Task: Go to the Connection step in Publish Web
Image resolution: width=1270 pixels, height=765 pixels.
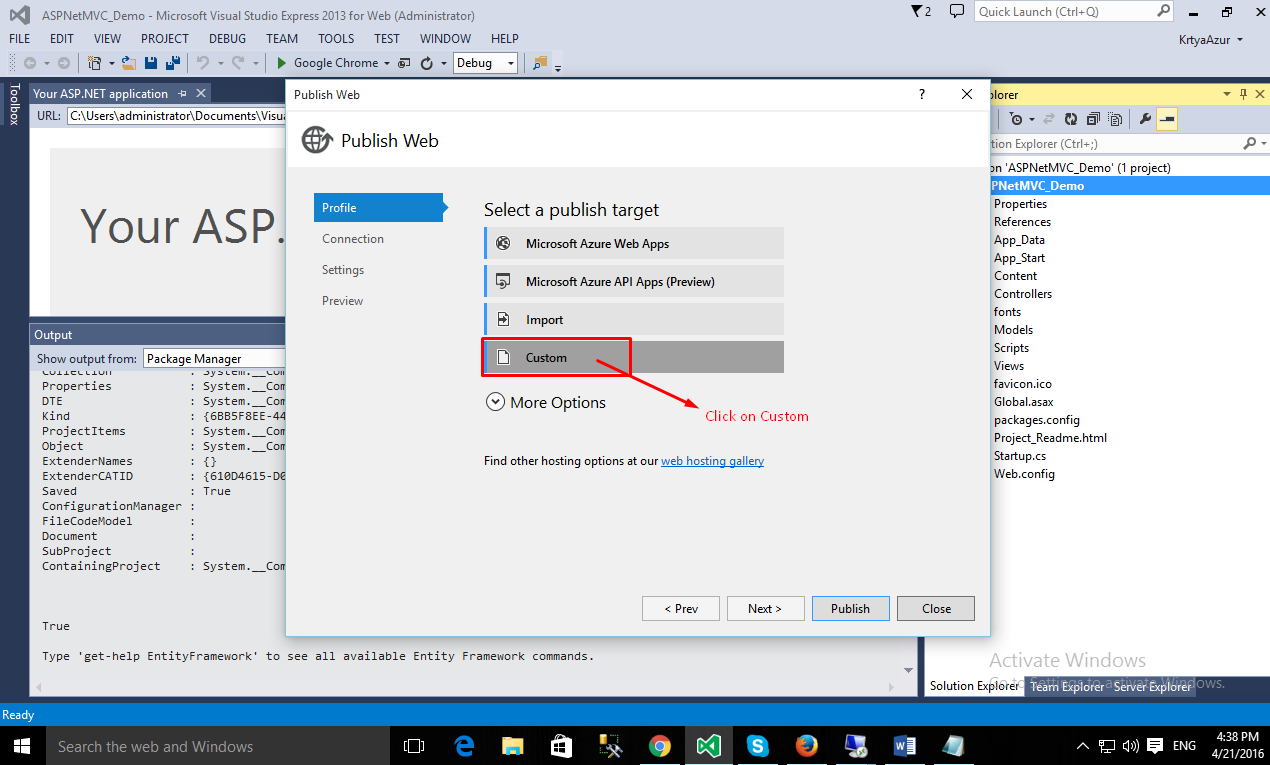Action: (353, 239)
